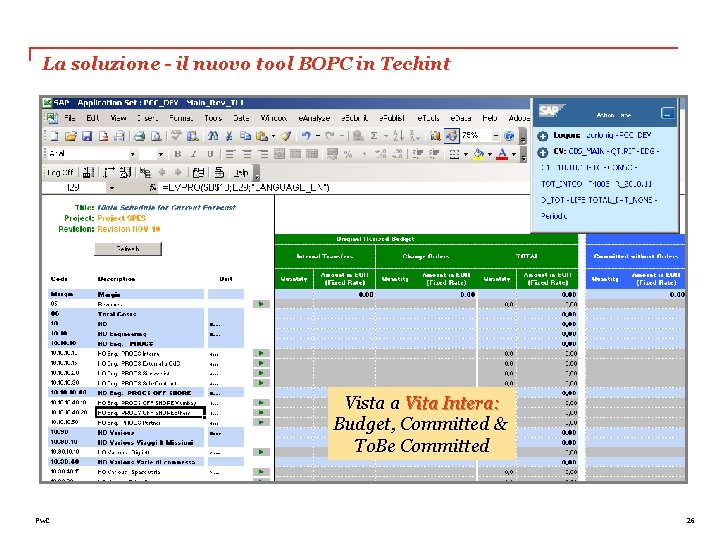Click the blue Help question mark icon
The image size is (720, 540).
(x=509, y=136)
